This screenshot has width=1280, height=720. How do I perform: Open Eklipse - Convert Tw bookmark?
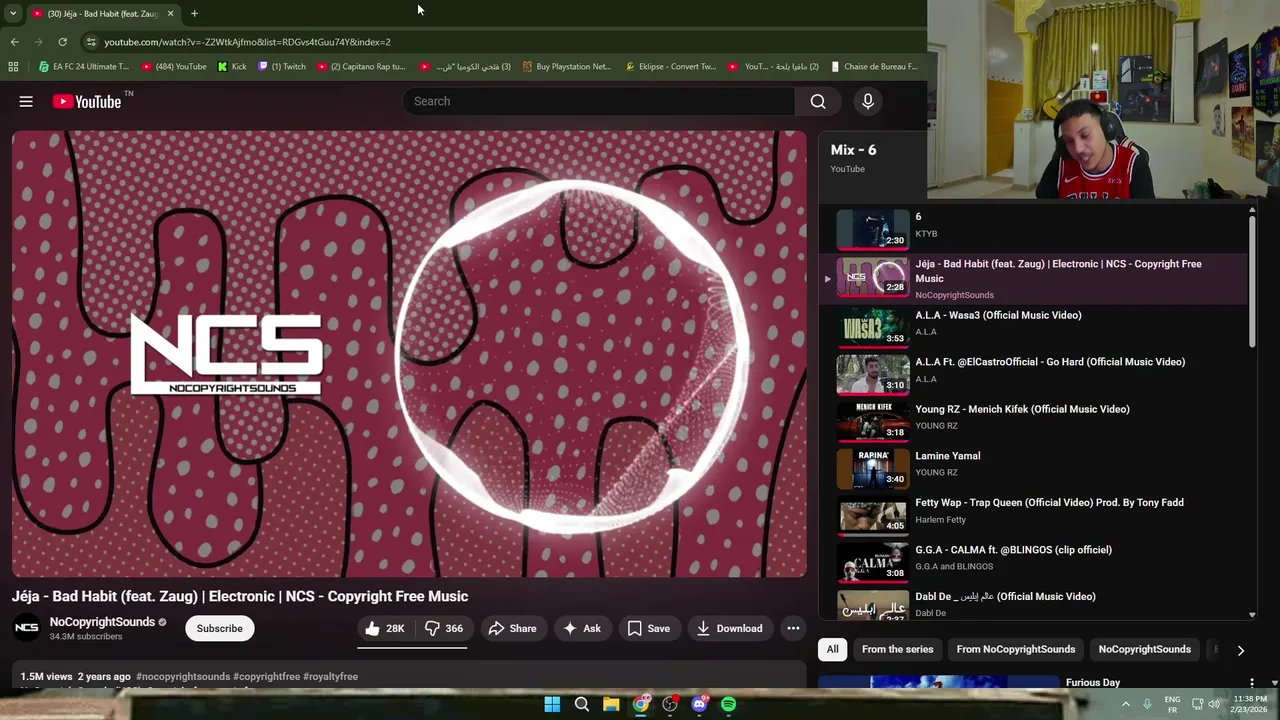point(671,67)
